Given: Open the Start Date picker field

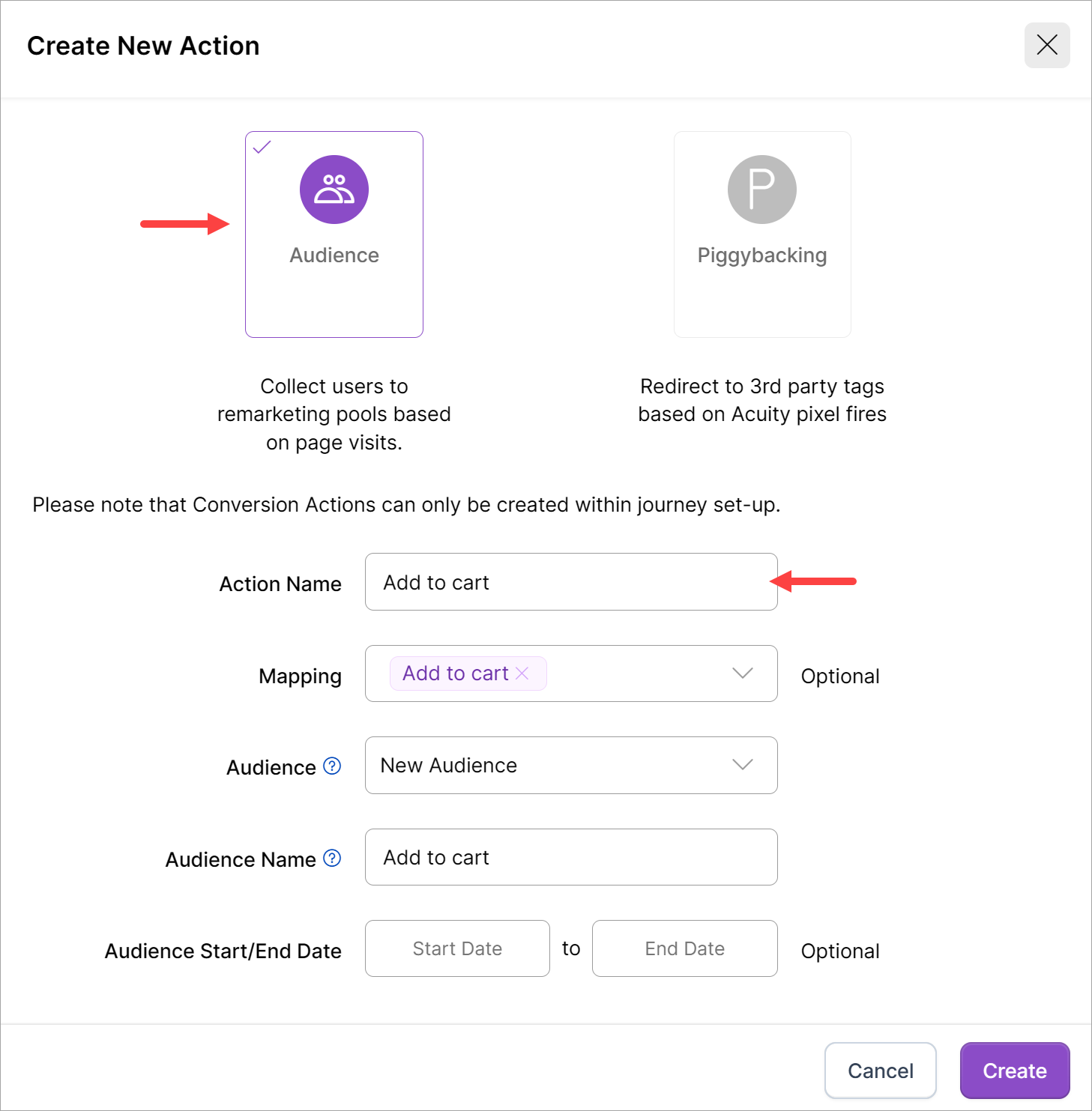Looking at the screenshot, I should click(x=457, y=948).
